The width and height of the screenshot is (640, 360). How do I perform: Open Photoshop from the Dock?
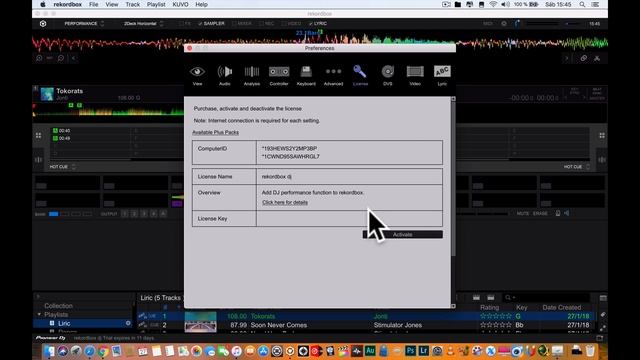[410, 350]
